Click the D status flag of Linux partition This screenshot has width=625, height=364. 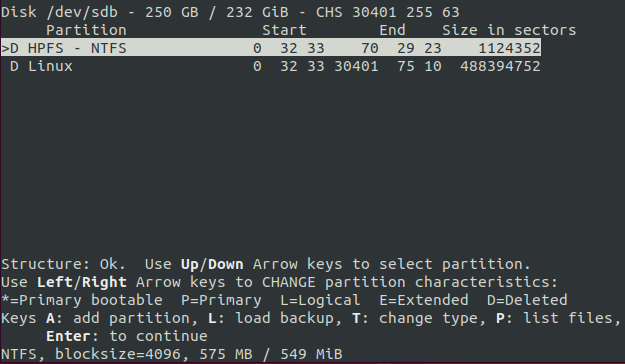(x=14, y=66)
